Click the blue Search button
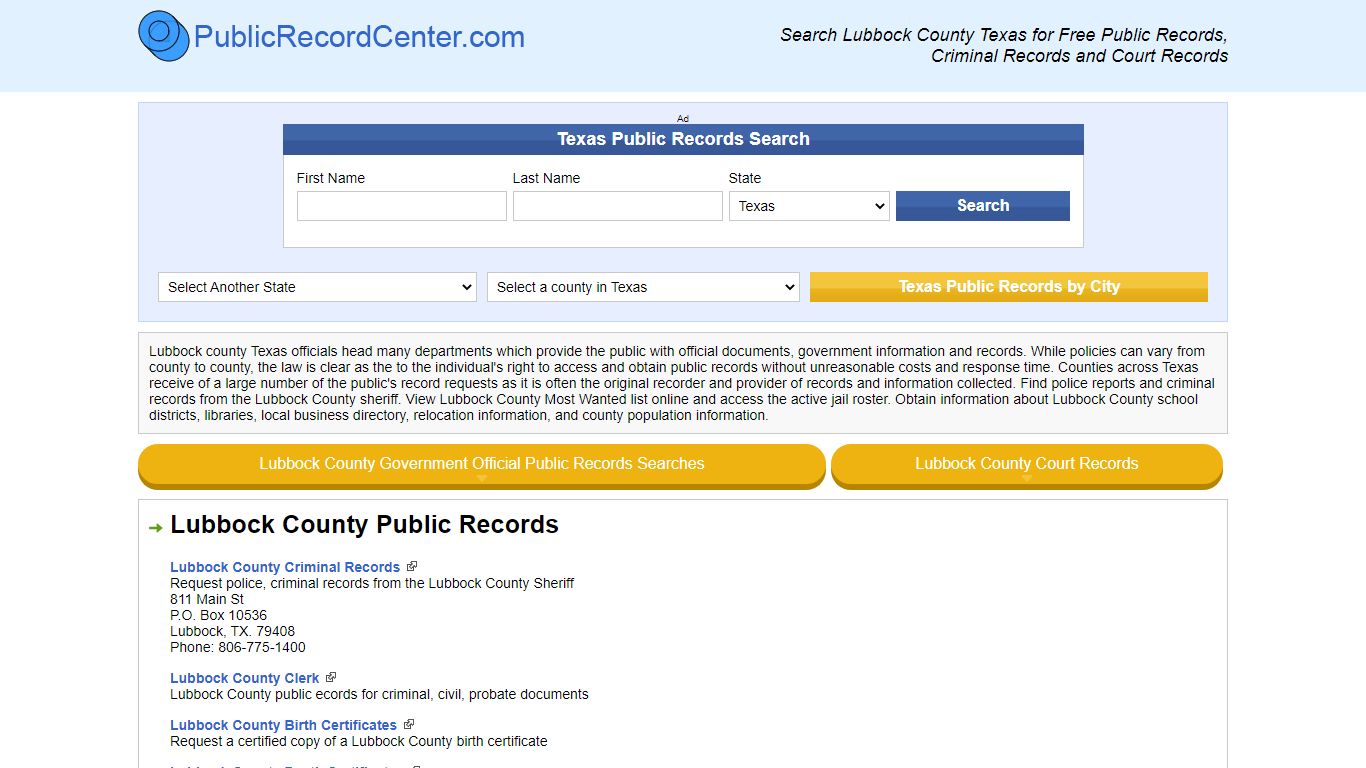 tap(983, 206)
